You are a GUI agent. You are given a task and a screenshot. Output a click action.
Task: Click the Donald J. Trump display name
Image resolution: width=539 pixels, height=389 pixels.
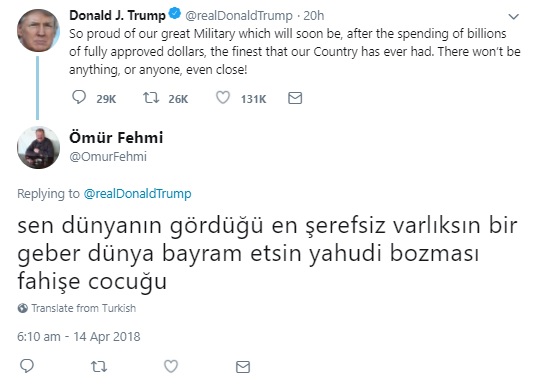tap(117, 15)
